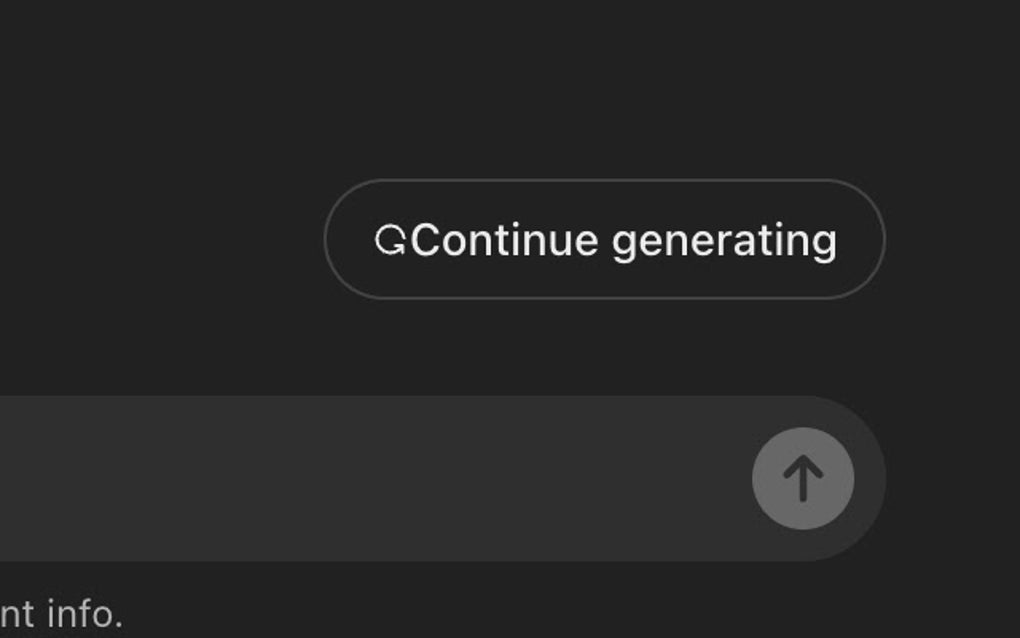Click the 'nt info.' disclaimer text
1020x638 pixels.
point(61,613)
